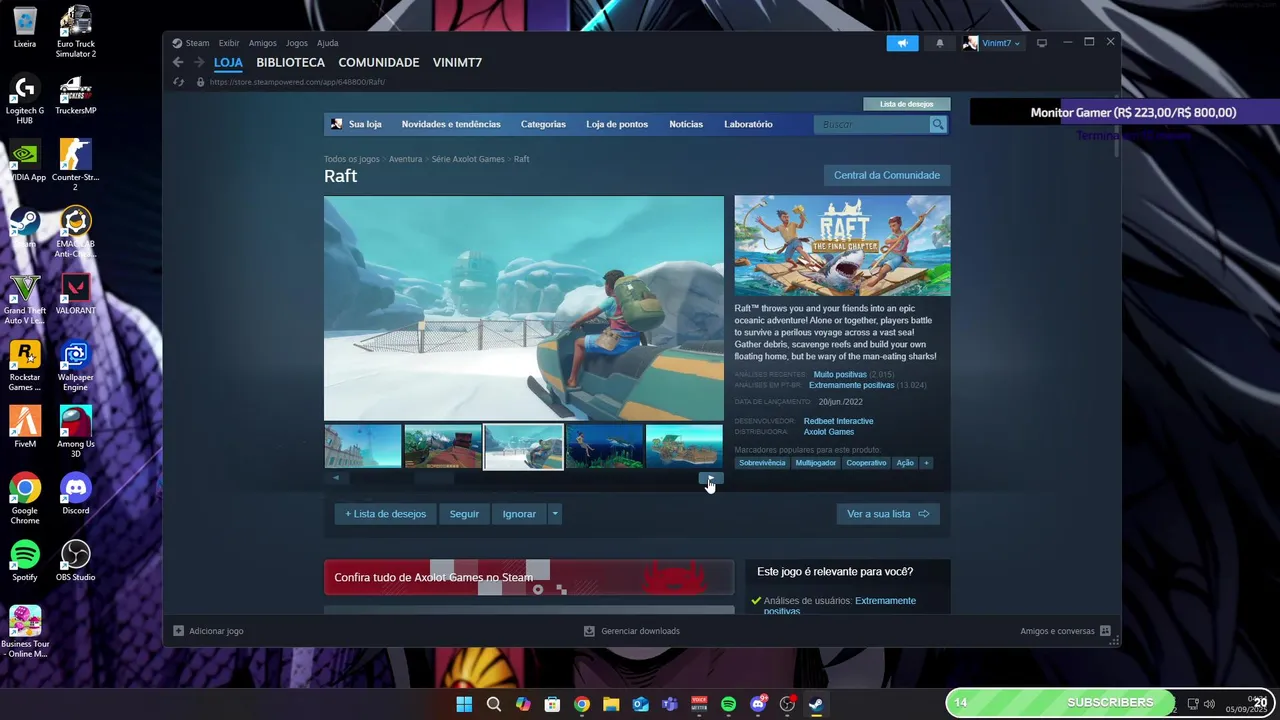Open Discord desktop shortcut
1280x720 pixels.
(x=76, y=495)
